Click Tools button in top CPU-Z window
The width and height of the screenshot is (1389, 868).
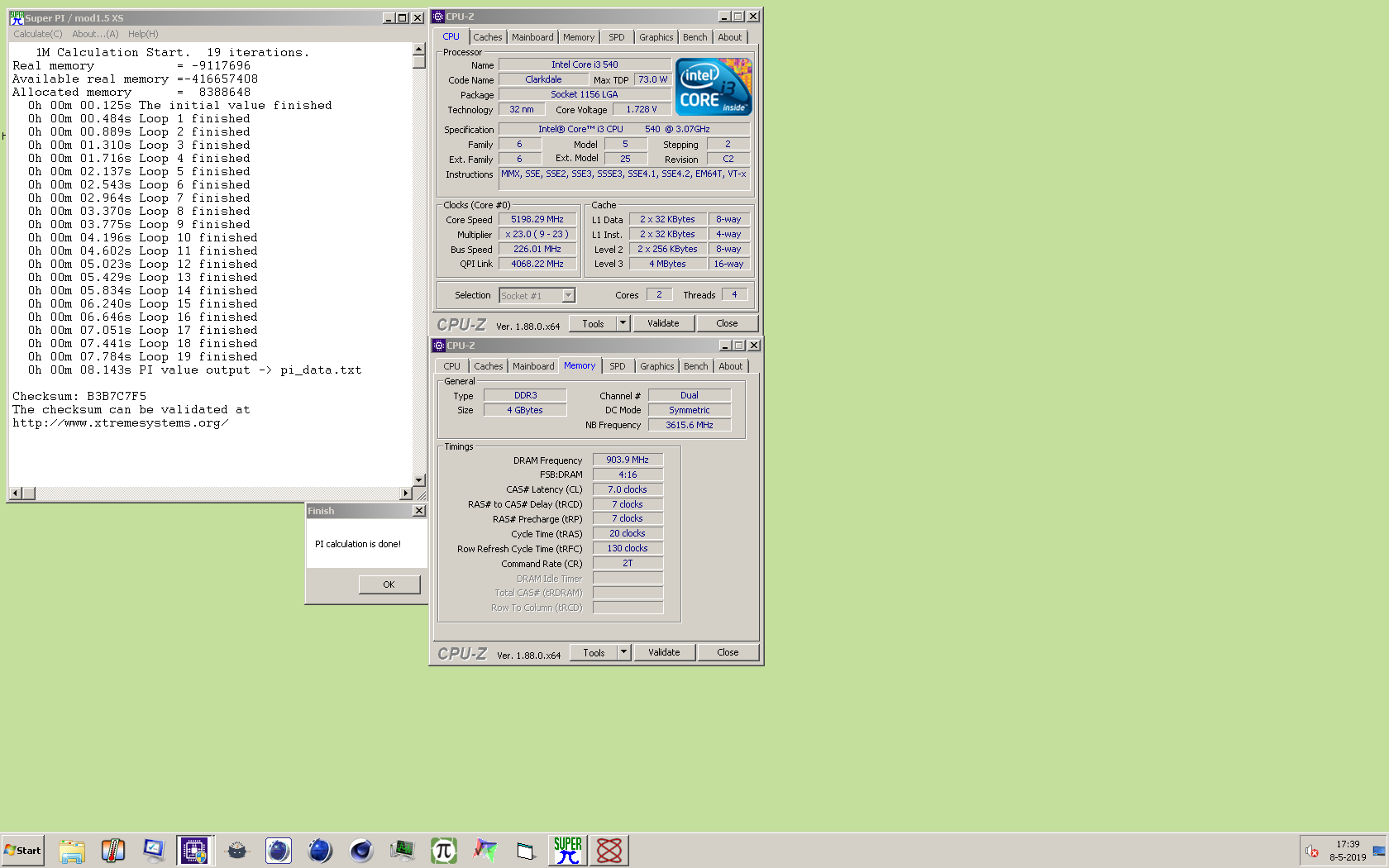coord(593,323)
